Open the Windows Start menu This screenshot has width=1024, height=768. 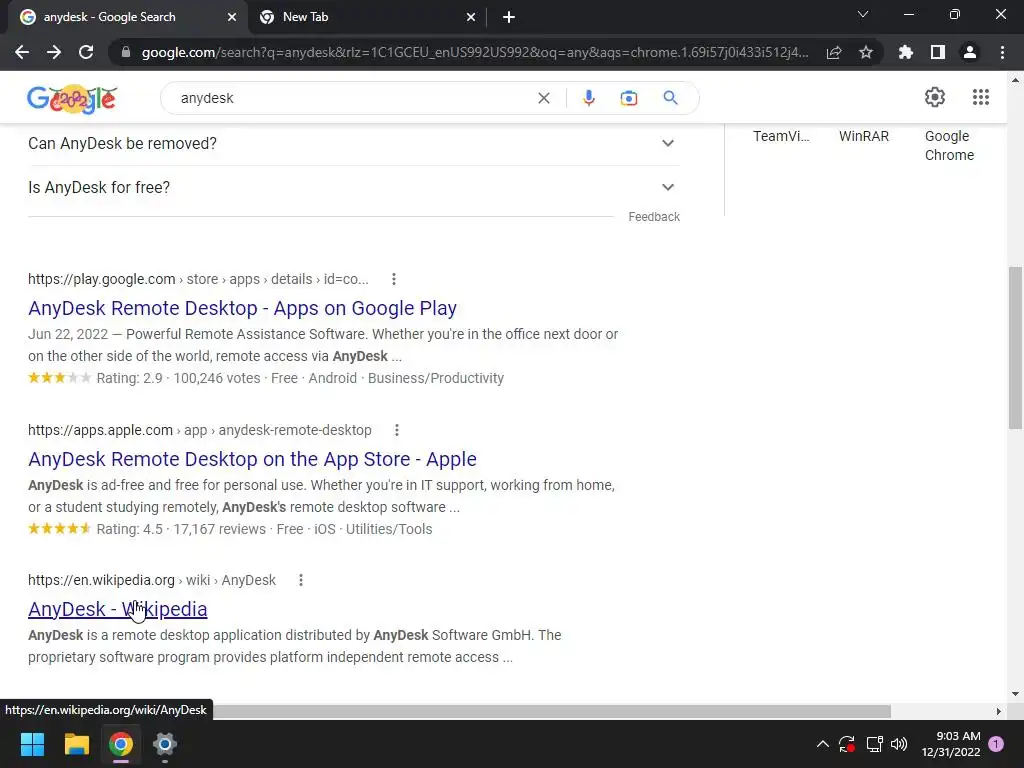pyautogui.click(x=32, y=744)
